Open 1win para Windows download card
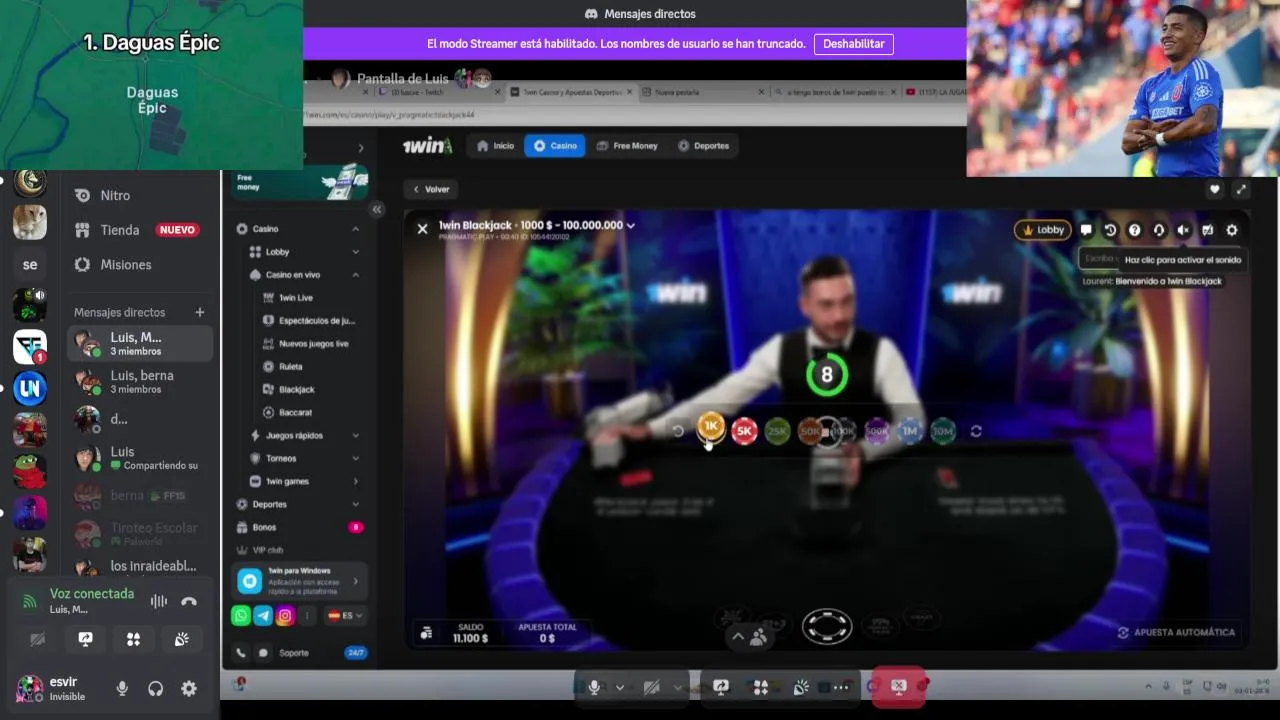 (299, 581)
